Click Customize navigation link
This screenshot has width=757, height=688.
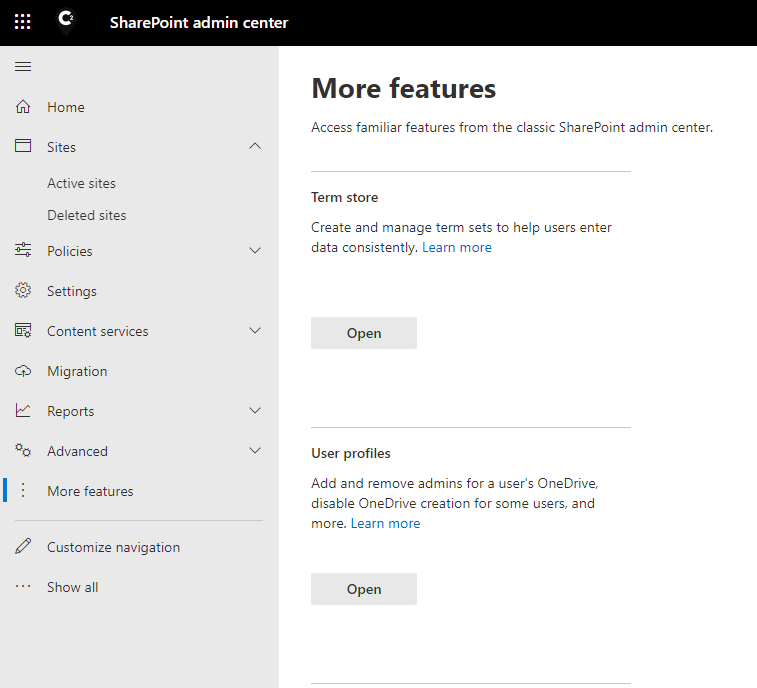(113, 547)
